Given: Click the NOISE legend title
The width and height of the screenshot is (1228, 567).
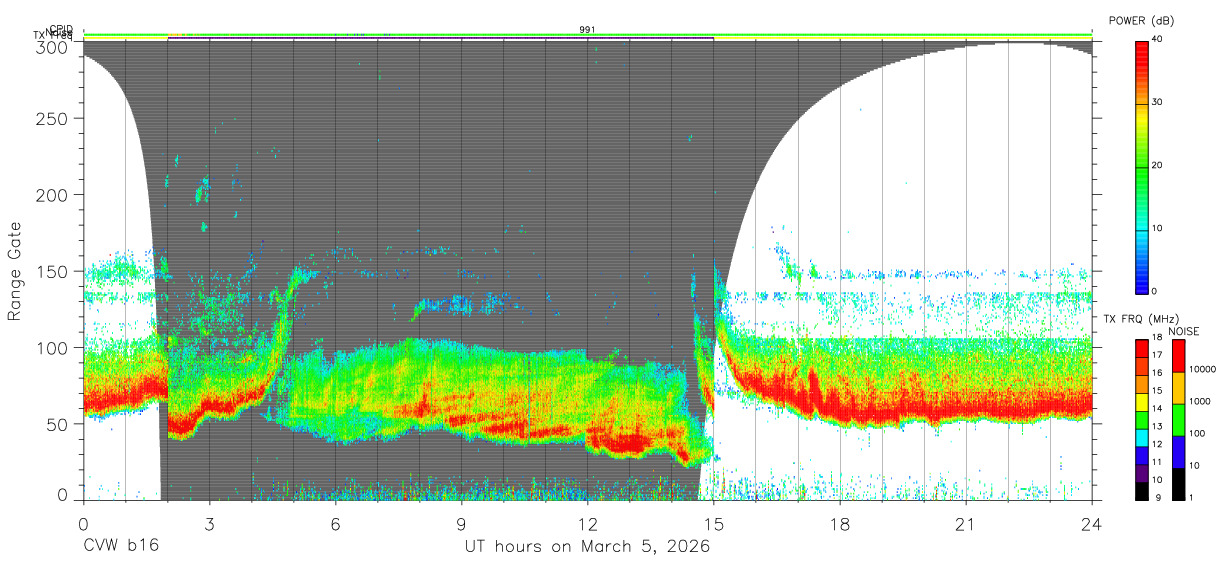Looking at the screenshot, I should coord(1183,331).
